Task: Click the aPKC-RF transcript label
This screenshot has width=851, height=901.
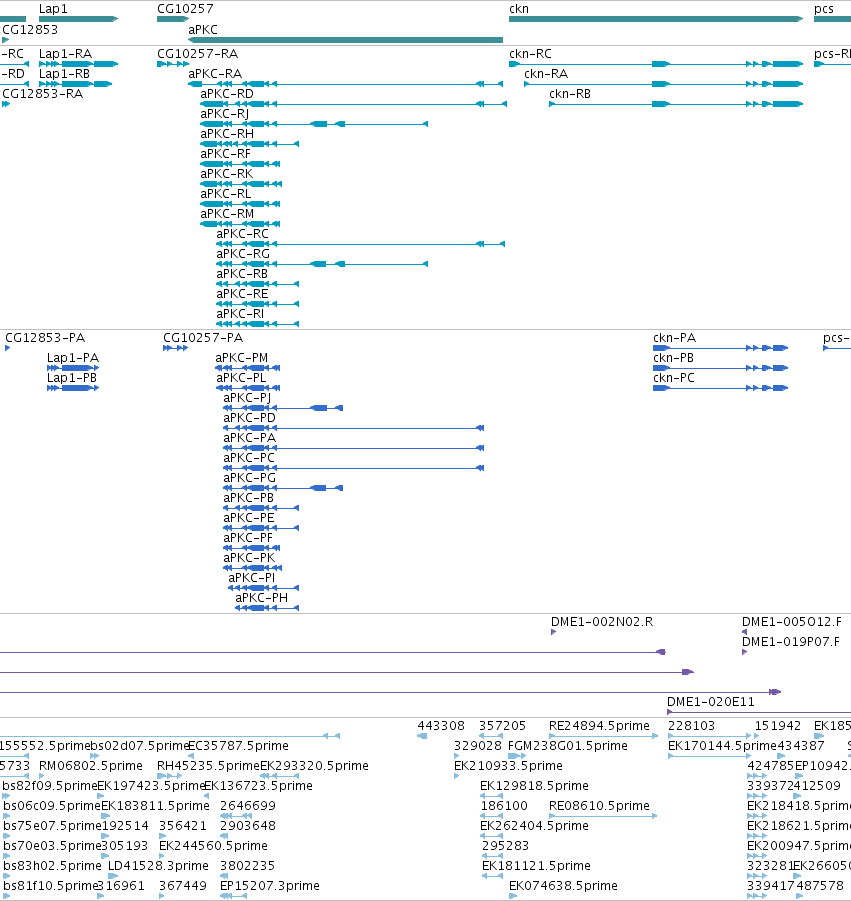Action: (x=225, y=153)
